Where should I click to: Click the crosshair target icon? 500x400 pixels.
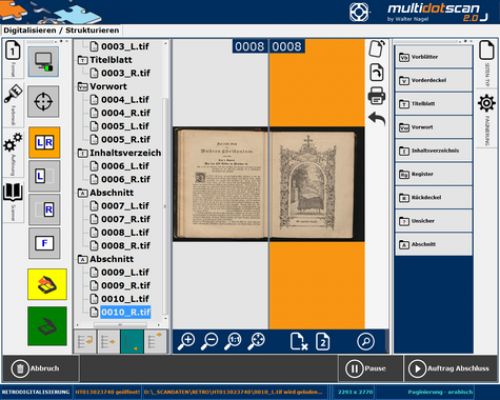[x=43, y=101]
